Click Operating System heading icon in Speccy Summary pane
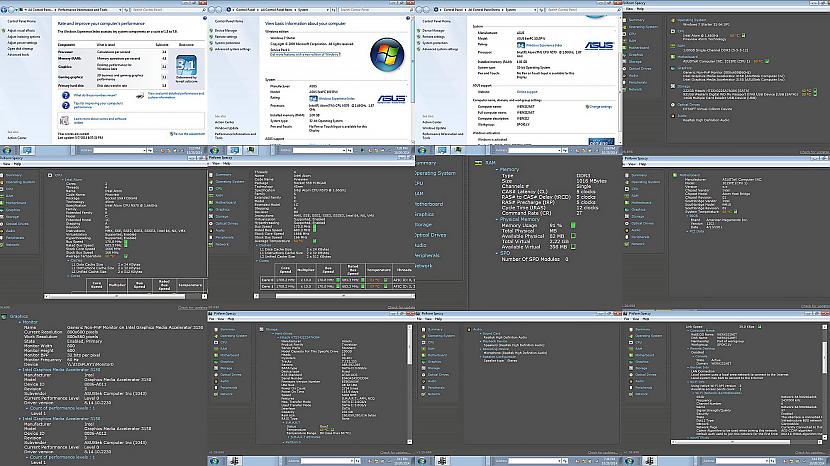 point(673,20)
